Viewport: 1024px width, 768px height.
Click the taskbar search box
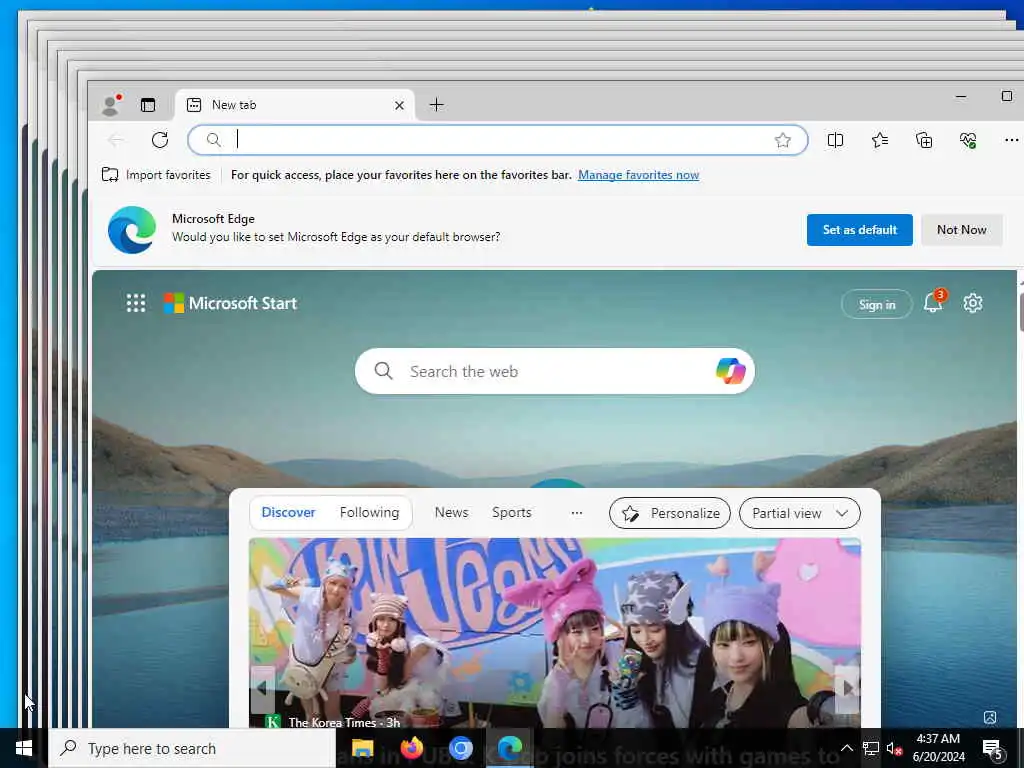pyautogui.click(x=192, y=748)
